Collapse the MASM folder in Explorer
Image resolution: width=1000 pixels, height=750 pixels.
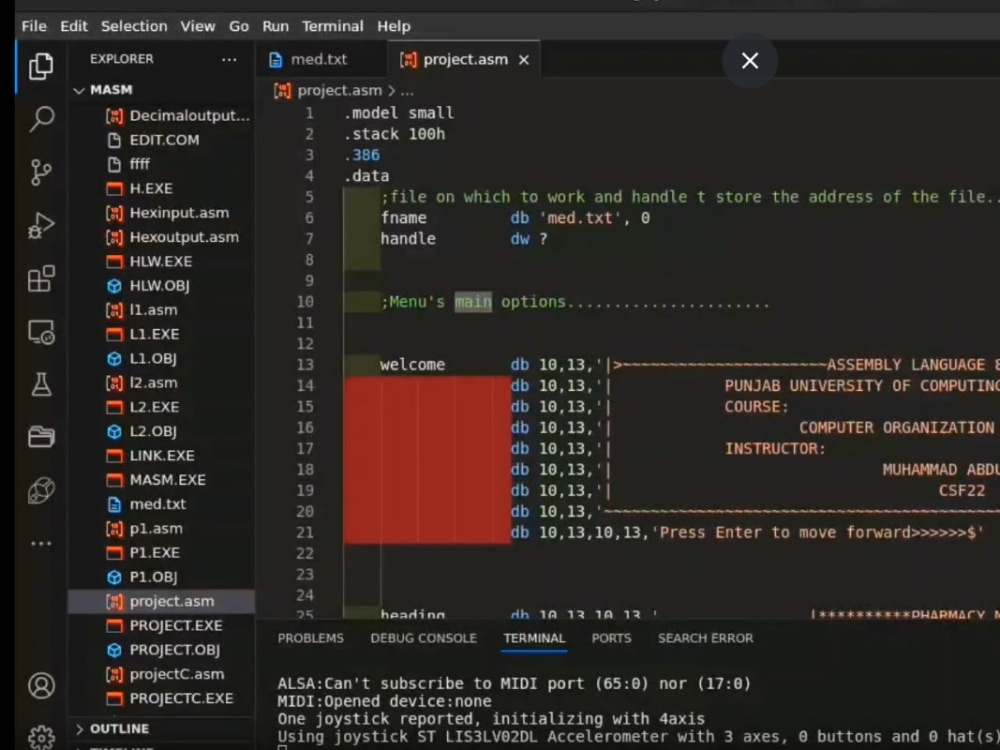[78, 89]
